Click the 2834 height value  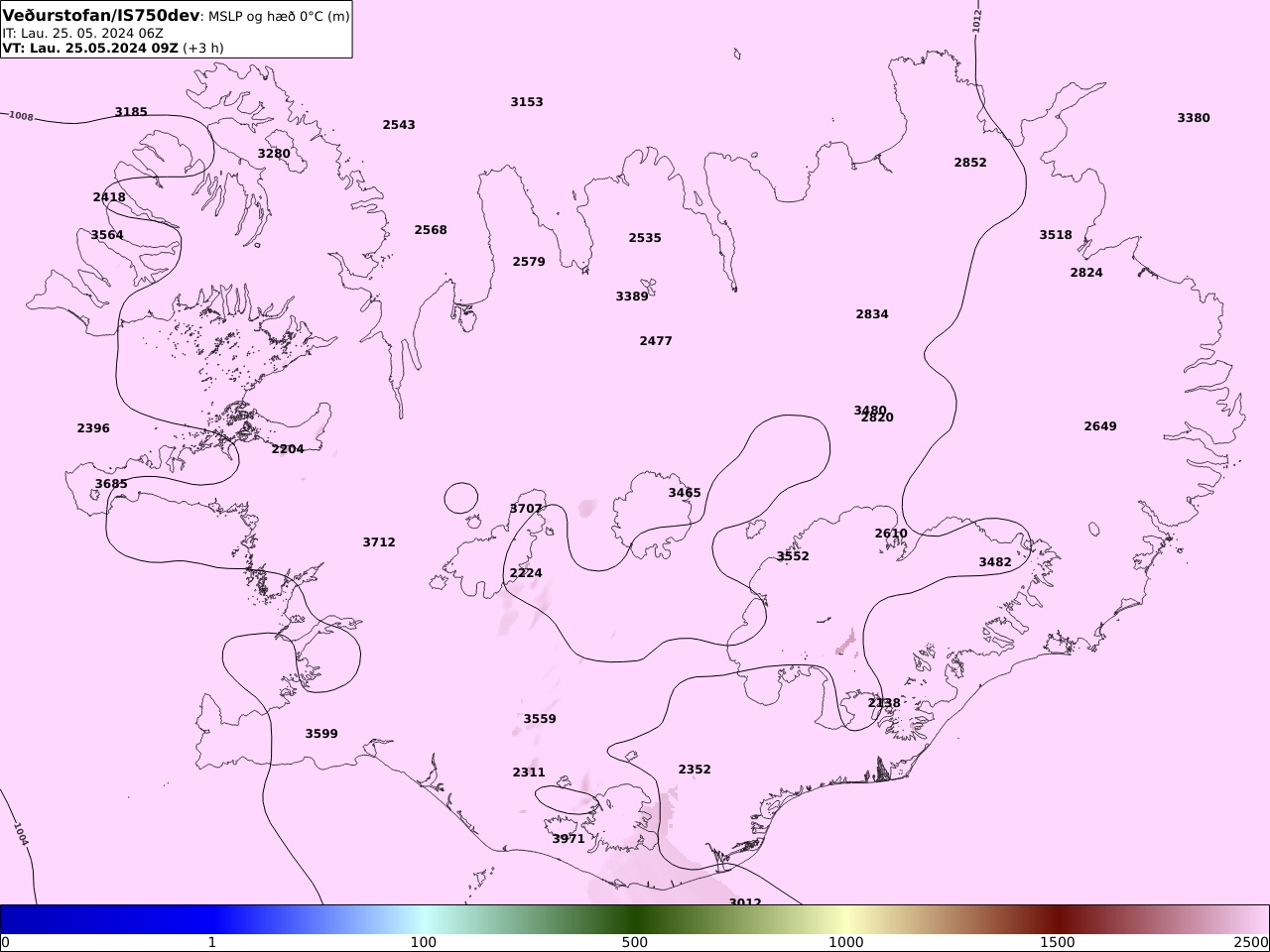pyautogui.click(x=872, y=314)
